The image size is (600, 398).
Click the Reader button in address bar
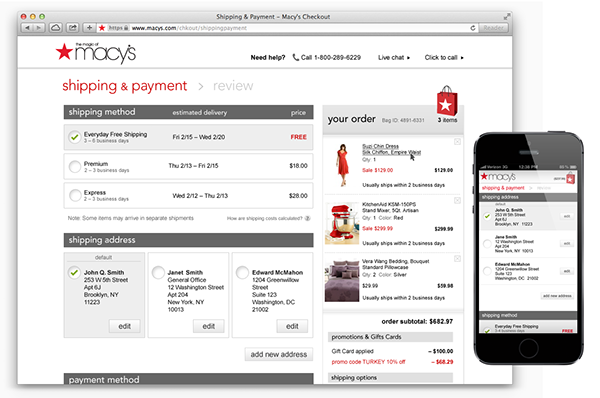coord(493,28)
